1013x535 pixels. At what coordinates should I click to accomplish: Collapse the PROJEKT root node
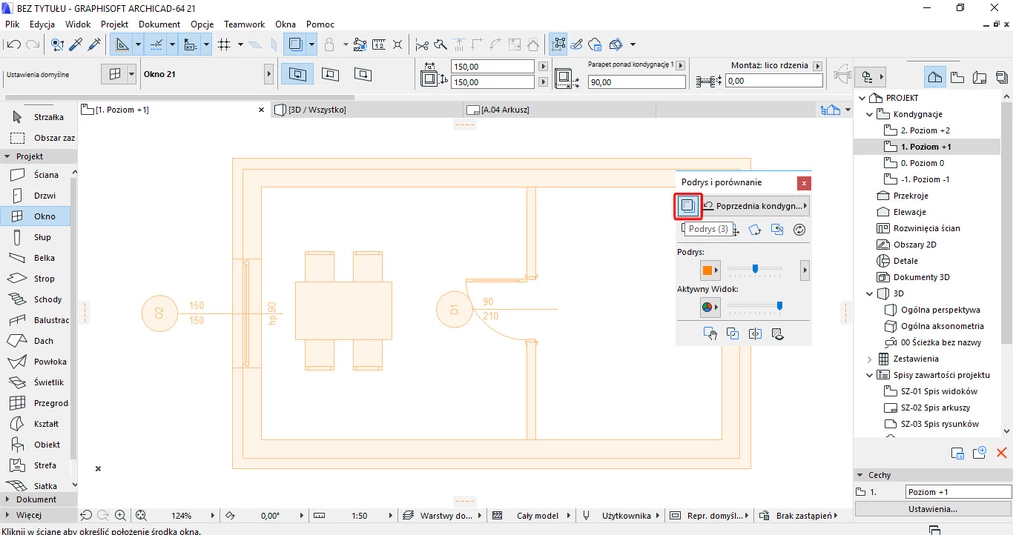[862, 98]
